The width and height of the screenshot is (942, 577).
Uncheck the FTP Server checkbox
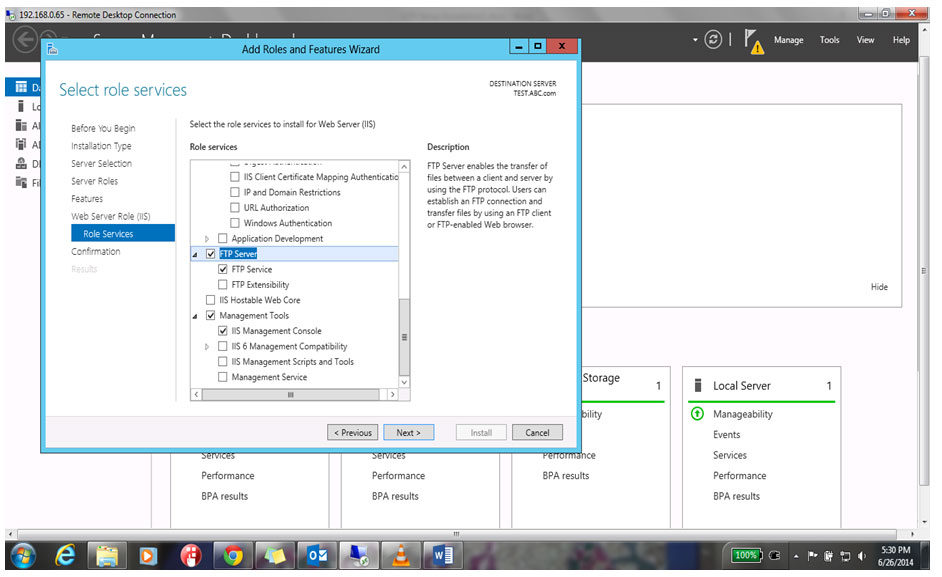pos(211,254)
